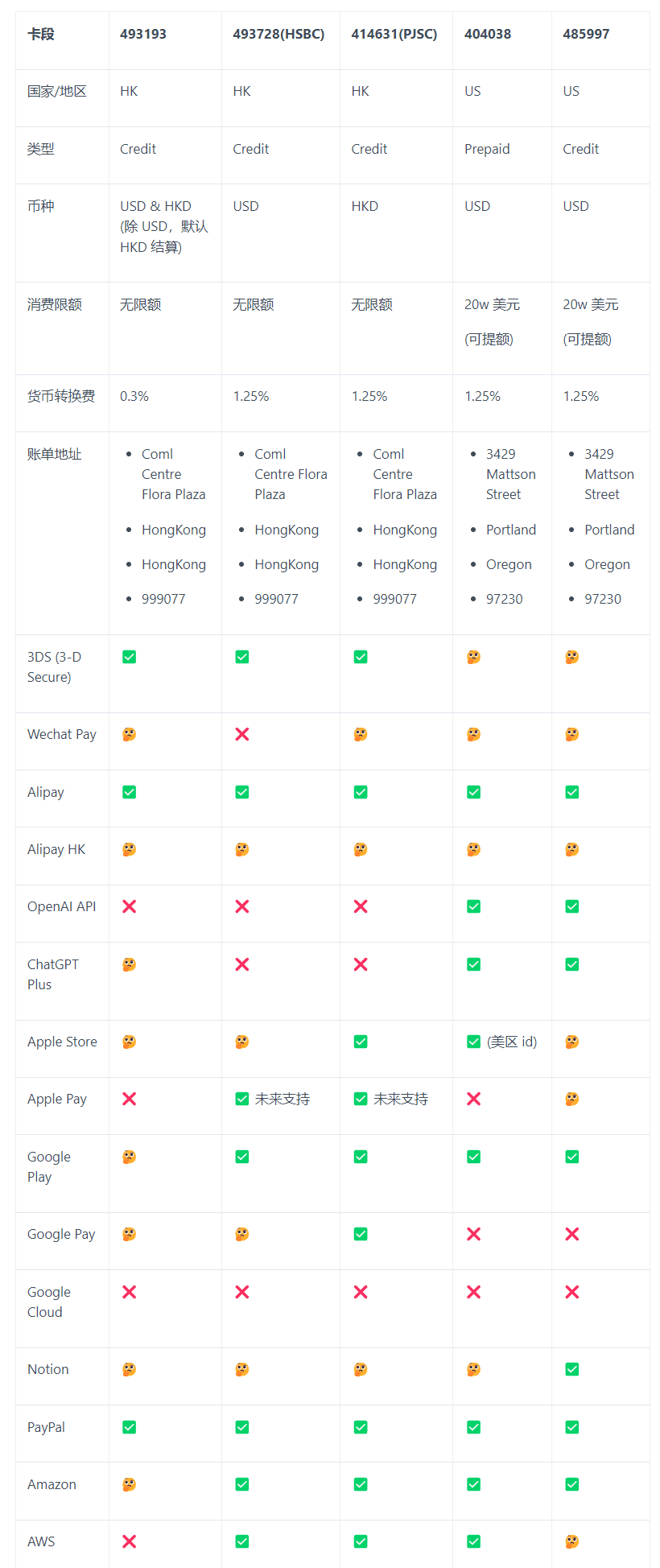
Task: Select the 404038 column header
Action: click(x=488, y=34)
